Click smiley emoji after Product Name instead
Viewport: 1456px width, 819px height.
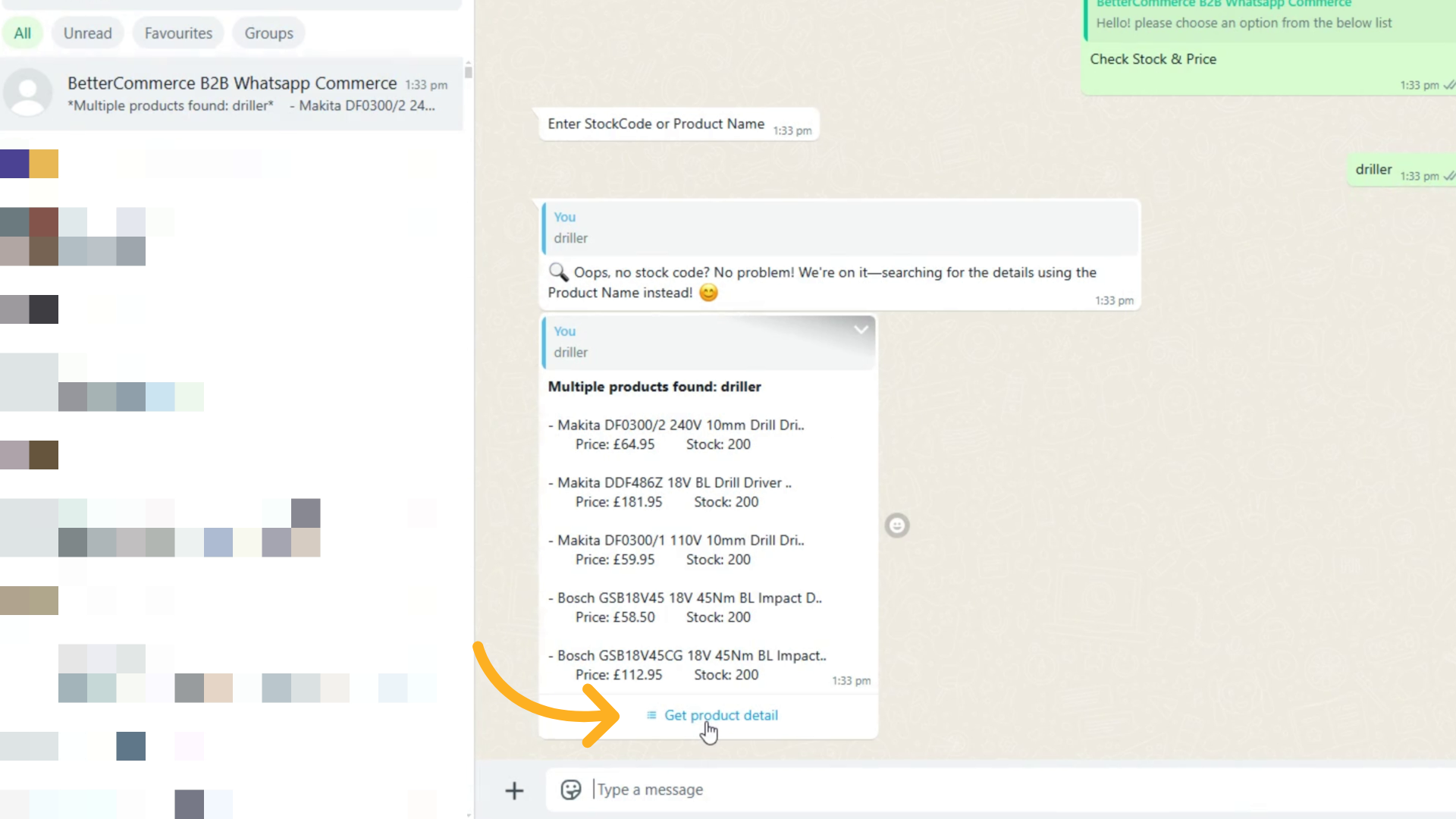click(x=708, y=293)
